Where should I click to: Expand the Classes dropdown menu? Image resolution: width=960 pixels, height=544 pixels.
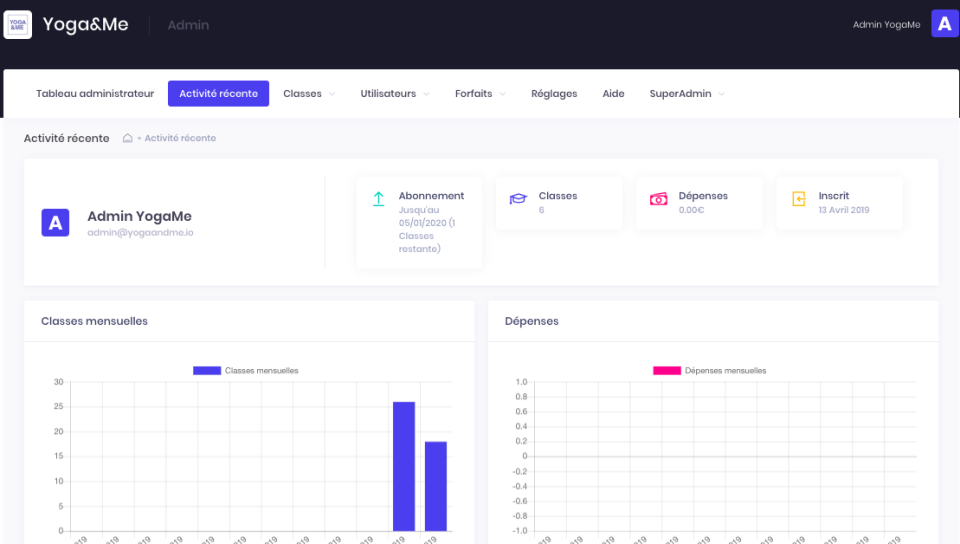pyautogui.click(x=309, y=94)
